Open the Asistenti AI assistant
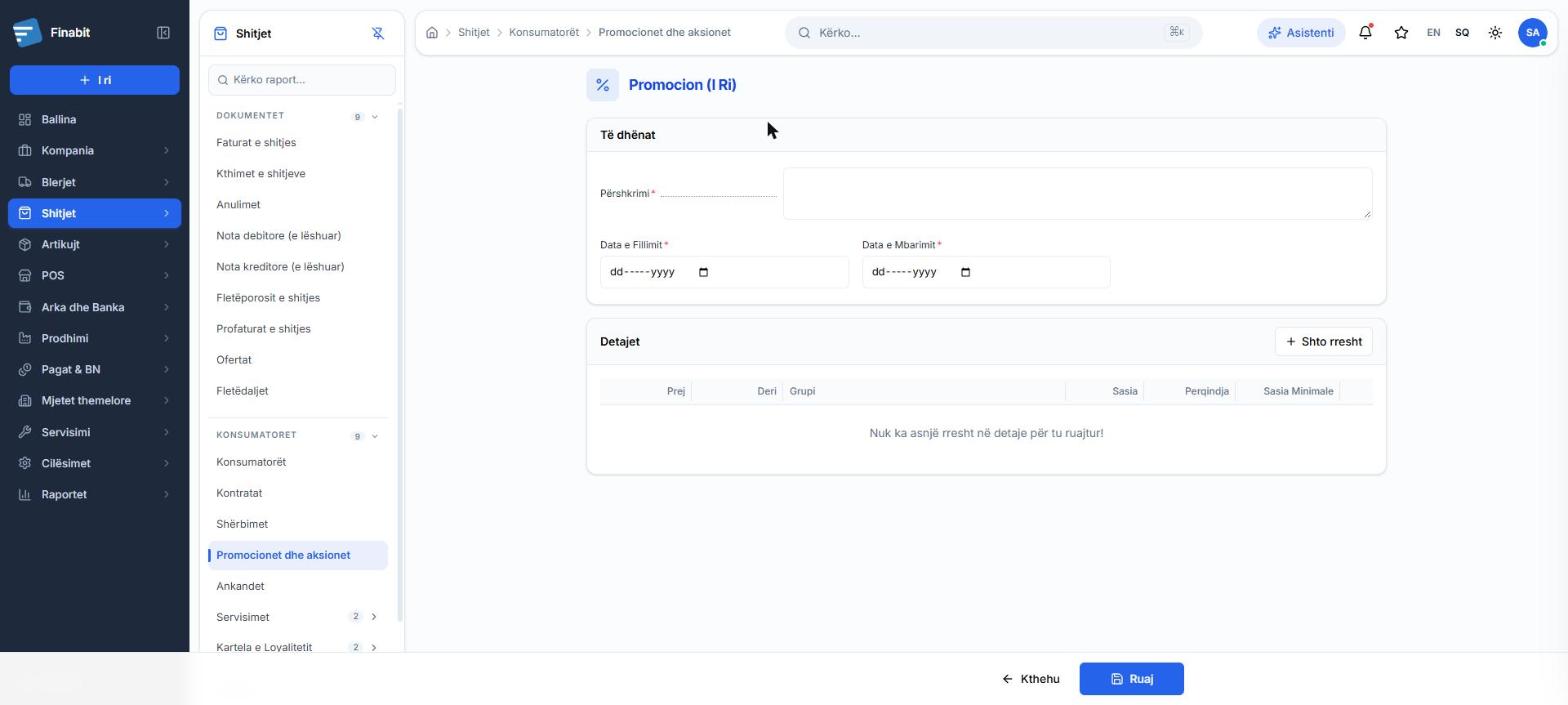This screenshot has width=1568, height=705. pos(1301,33)
